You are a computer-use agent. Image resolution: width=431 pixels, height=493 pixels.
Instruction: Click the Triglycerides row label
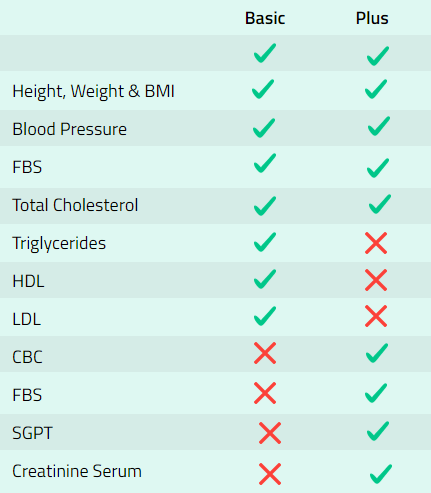tap(59, 243)
